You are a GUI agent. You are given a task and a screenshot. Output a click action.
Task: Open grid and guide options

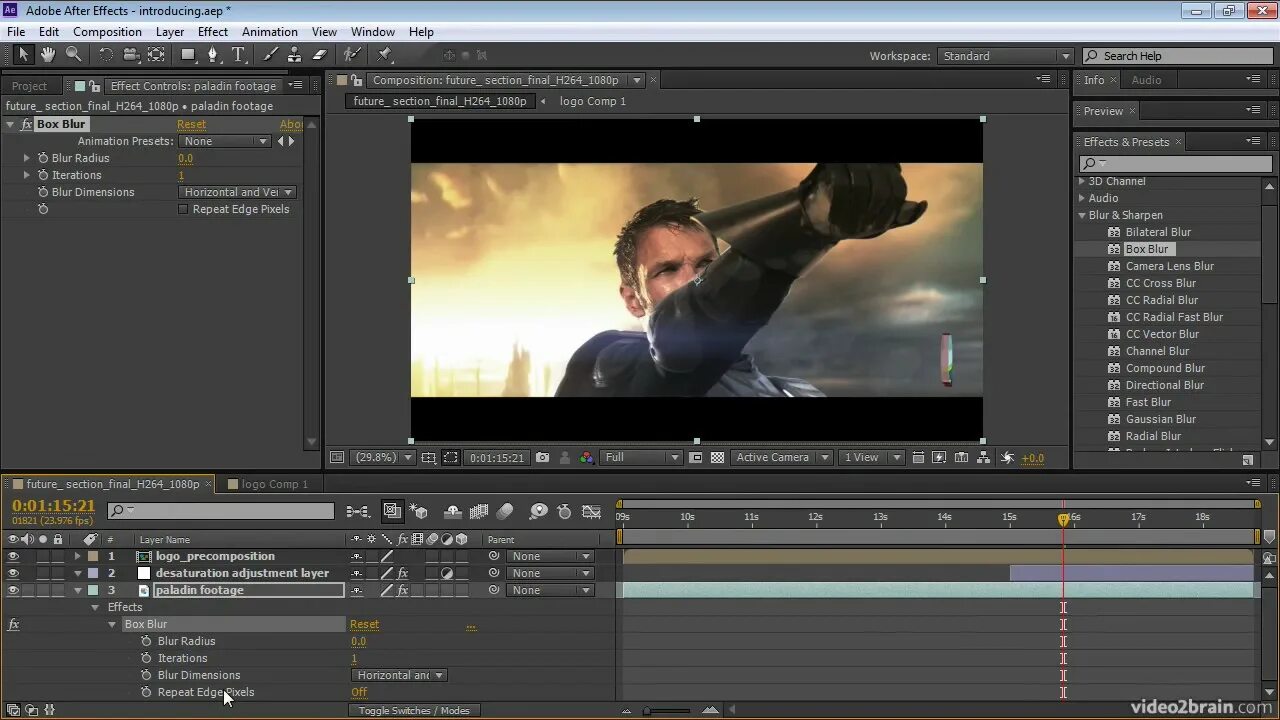click(x=429, y=457)
